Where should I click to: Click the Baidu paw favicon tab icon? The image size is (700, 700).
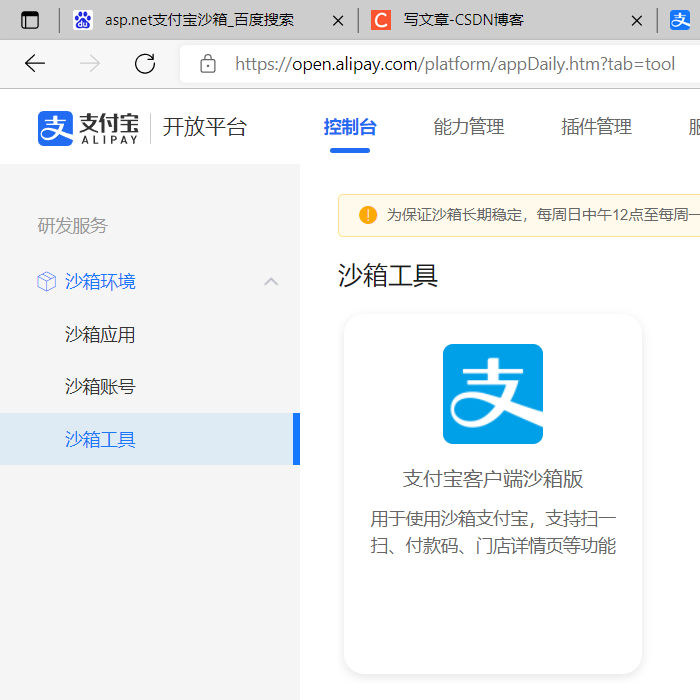click(x=83, y=20)
